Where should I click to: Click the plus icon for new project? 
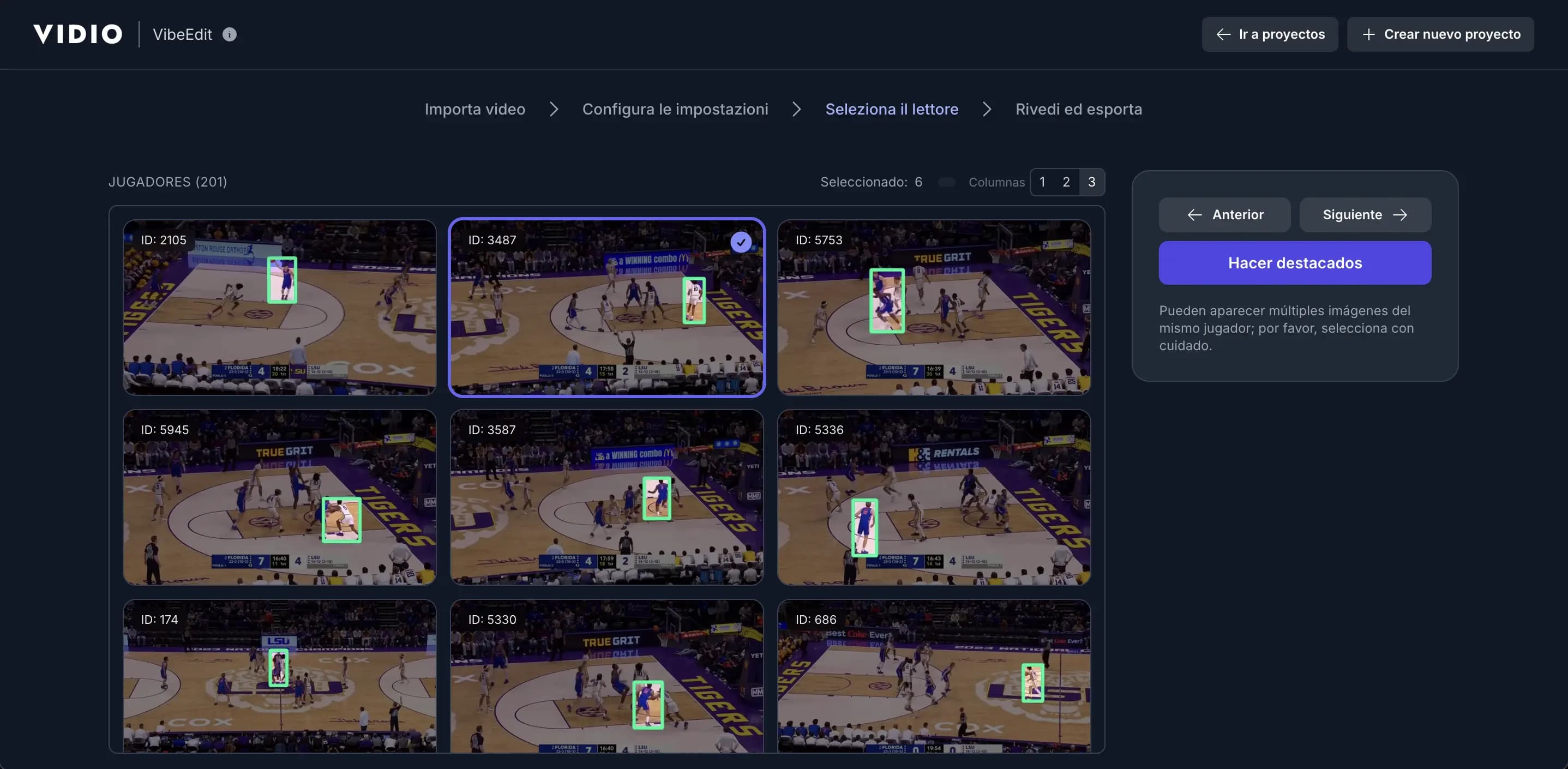coord(1368,34)
